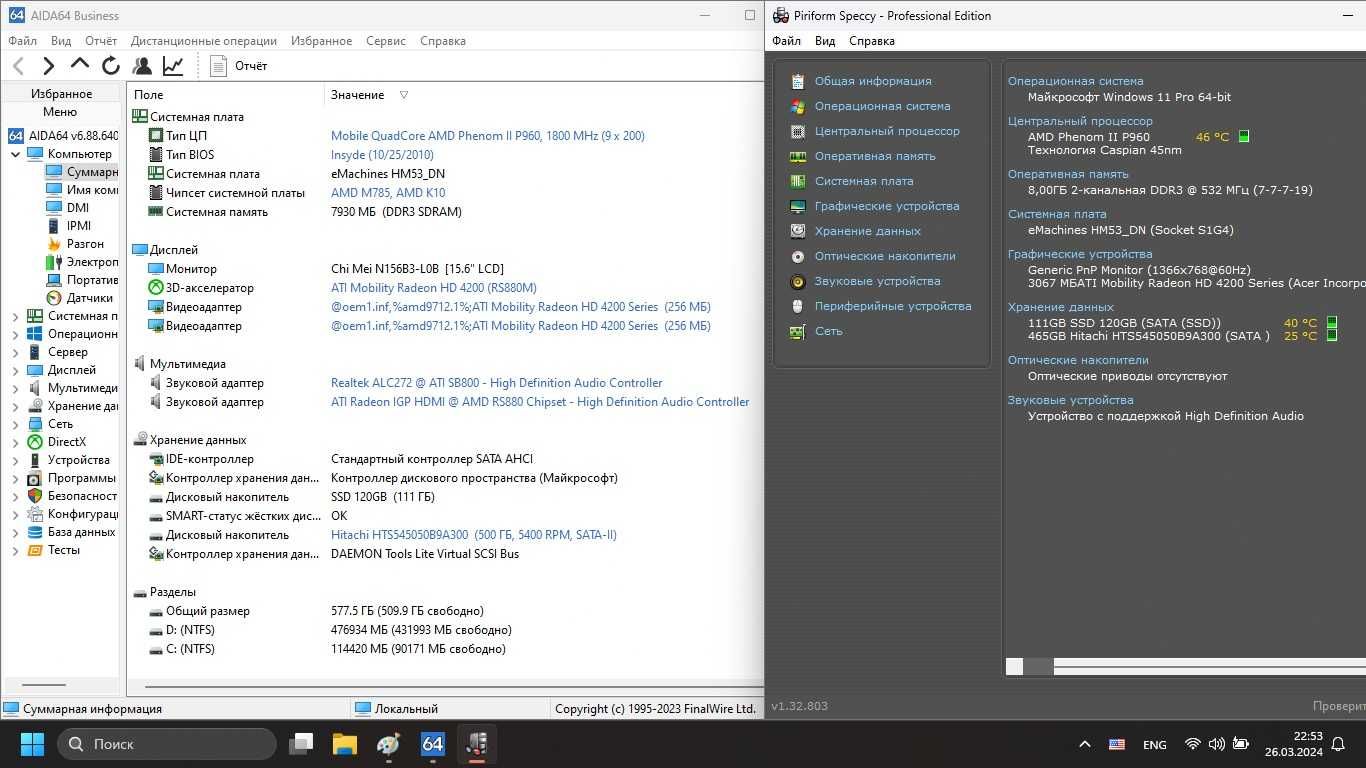Expand the Системная плата tree node
This screenshot has width=1366, height=768.
pyautogui.click(x=16, y=316)
